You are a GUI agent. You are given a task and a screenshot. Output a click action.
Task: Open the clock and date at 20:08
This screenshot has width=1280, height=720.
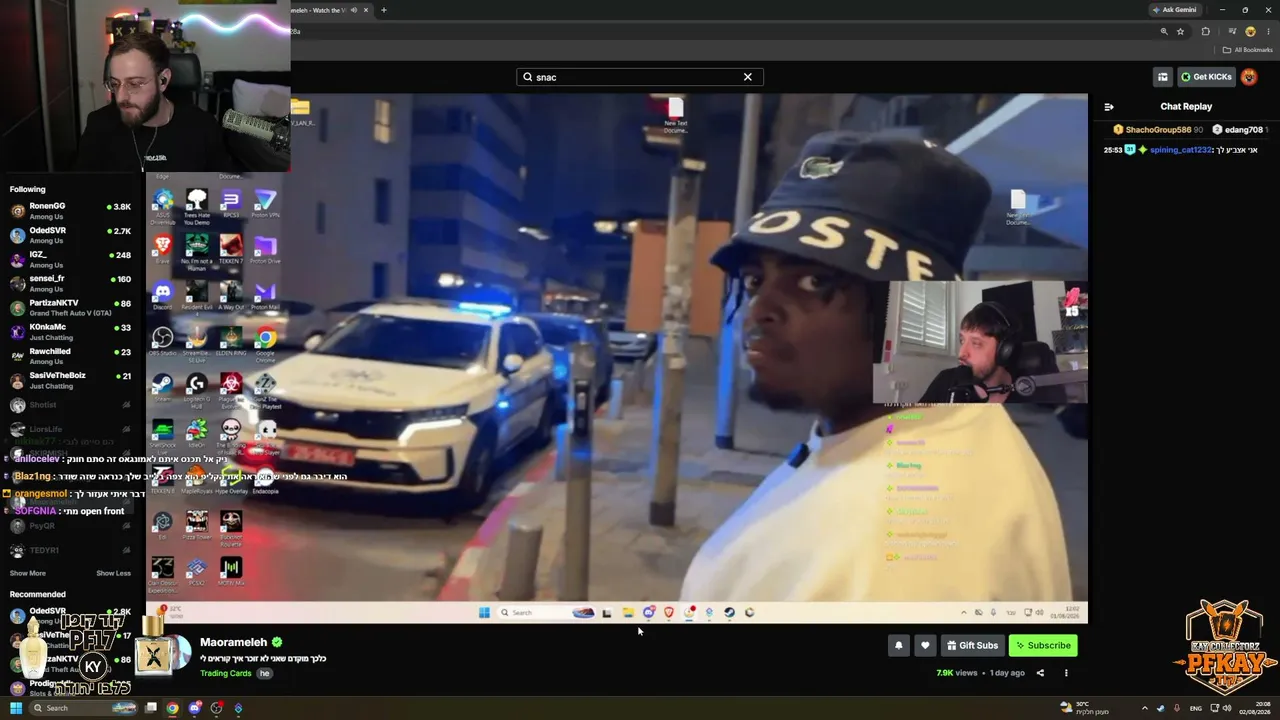1254,708
